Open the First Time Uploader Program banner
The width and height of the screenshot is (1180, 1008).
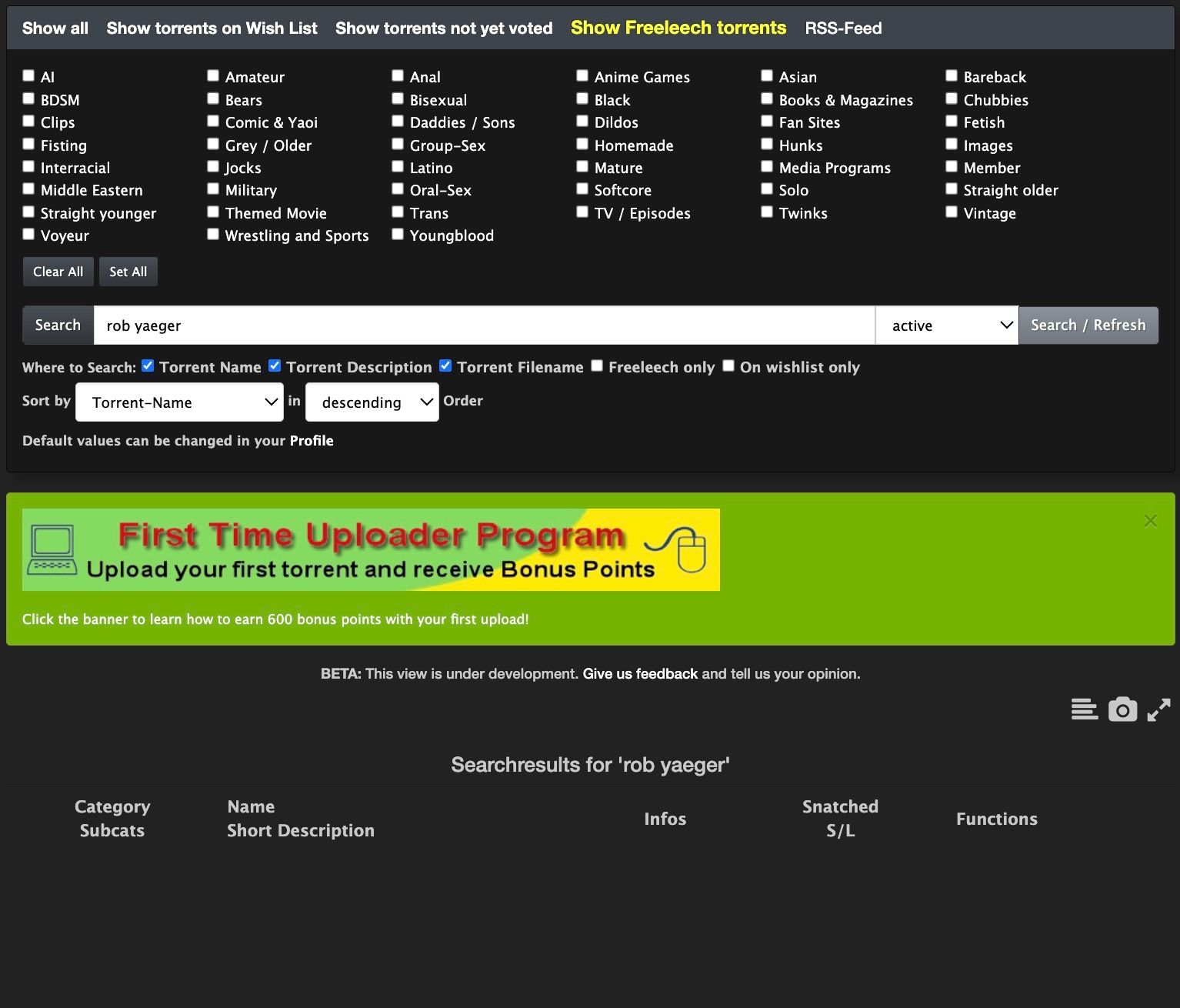371,549
